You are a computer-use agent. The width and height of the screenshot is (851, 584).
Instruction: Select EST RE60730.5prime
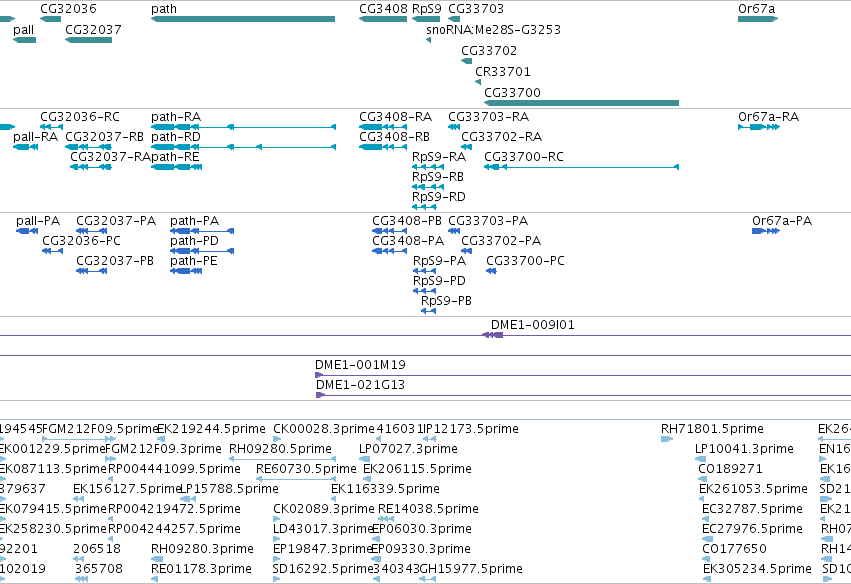coord(306,469)
